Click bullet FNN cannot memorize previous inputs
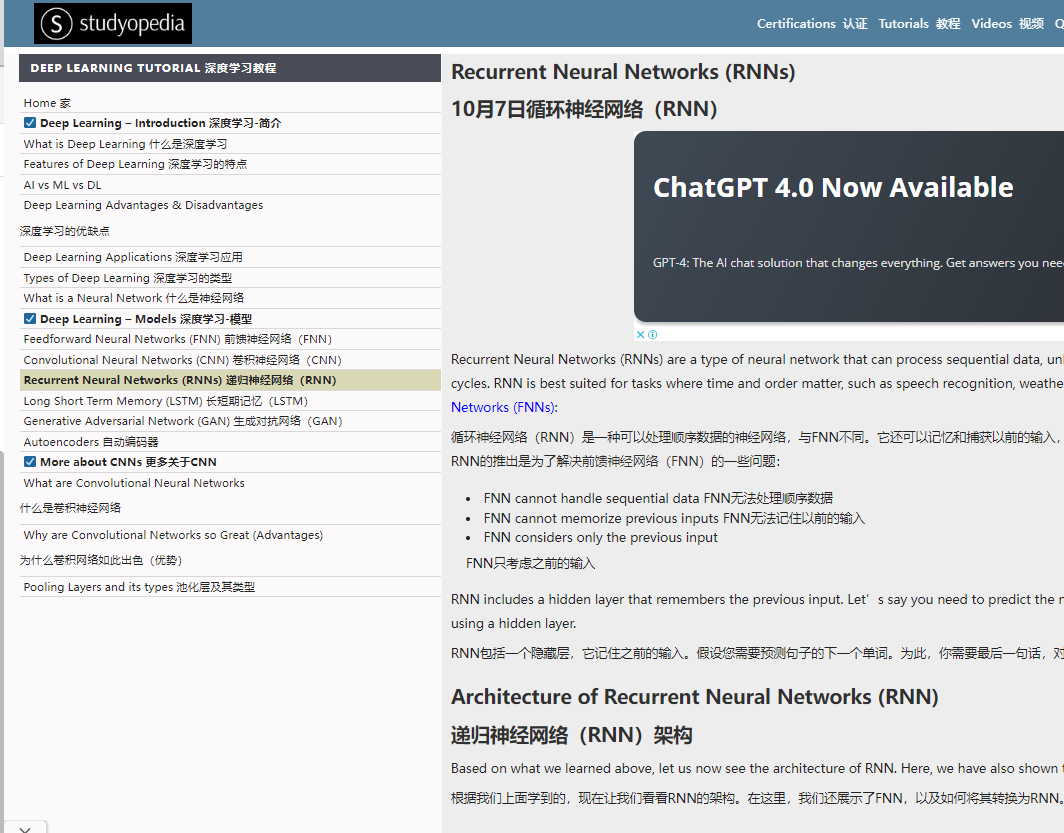Viewport: 1064px width, 833px height. (x=674, y=518)
